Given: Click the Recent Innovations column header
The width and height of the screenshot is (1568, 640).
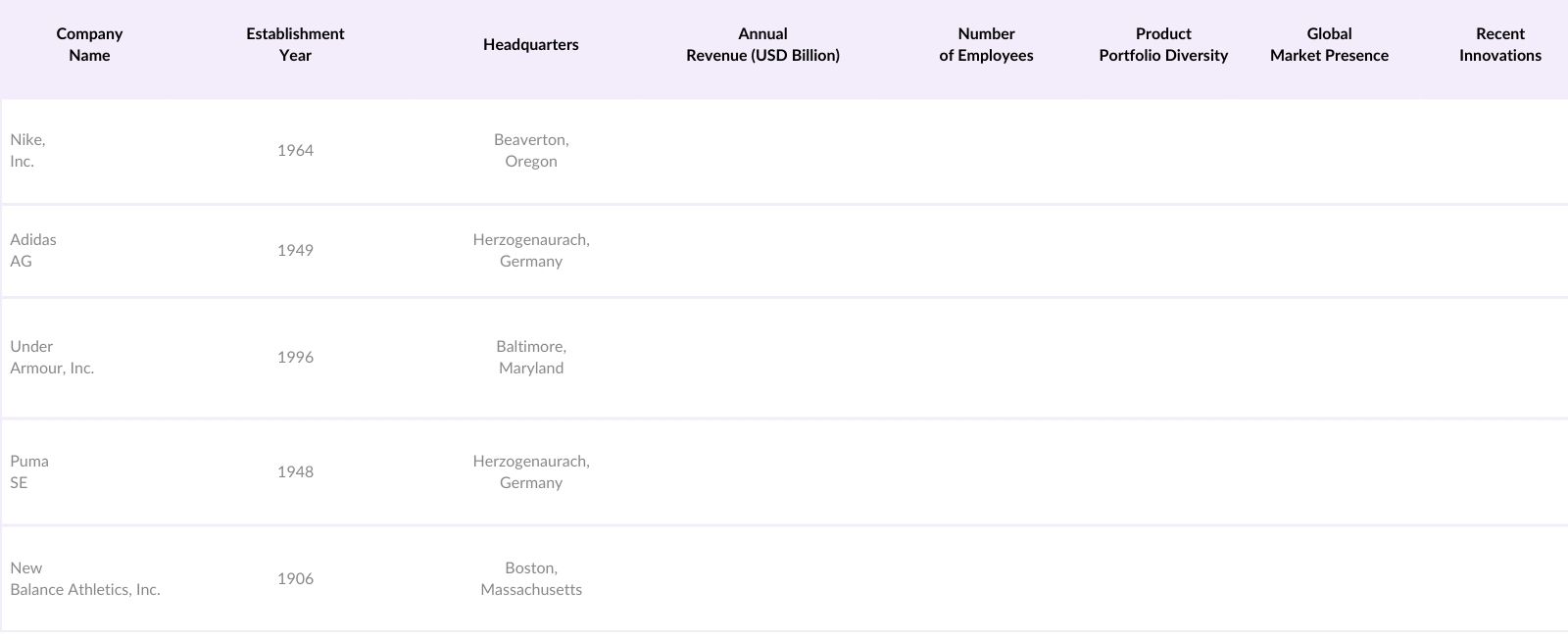Looking at the screenshot, I should [x=1499, y=45].
